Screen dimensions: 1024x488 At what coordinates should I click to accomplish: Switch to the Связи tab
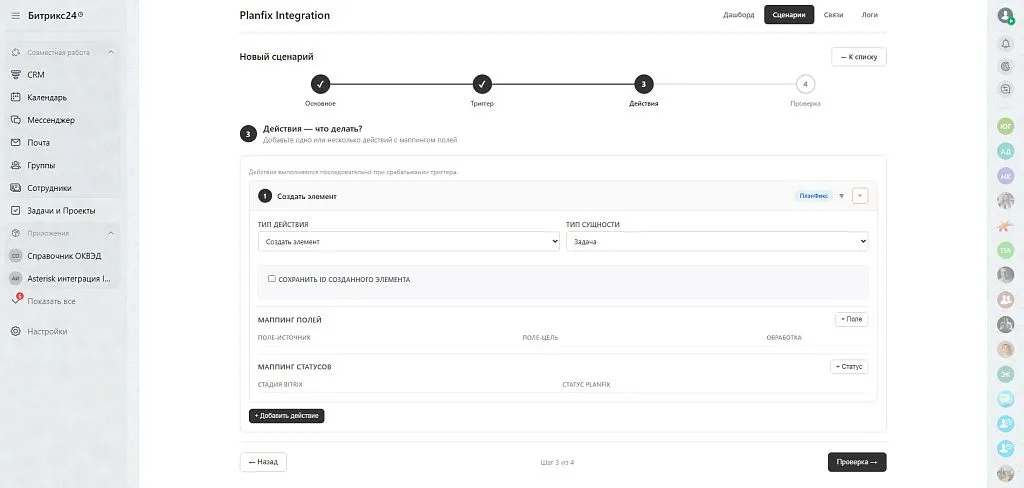pos(833,15)
